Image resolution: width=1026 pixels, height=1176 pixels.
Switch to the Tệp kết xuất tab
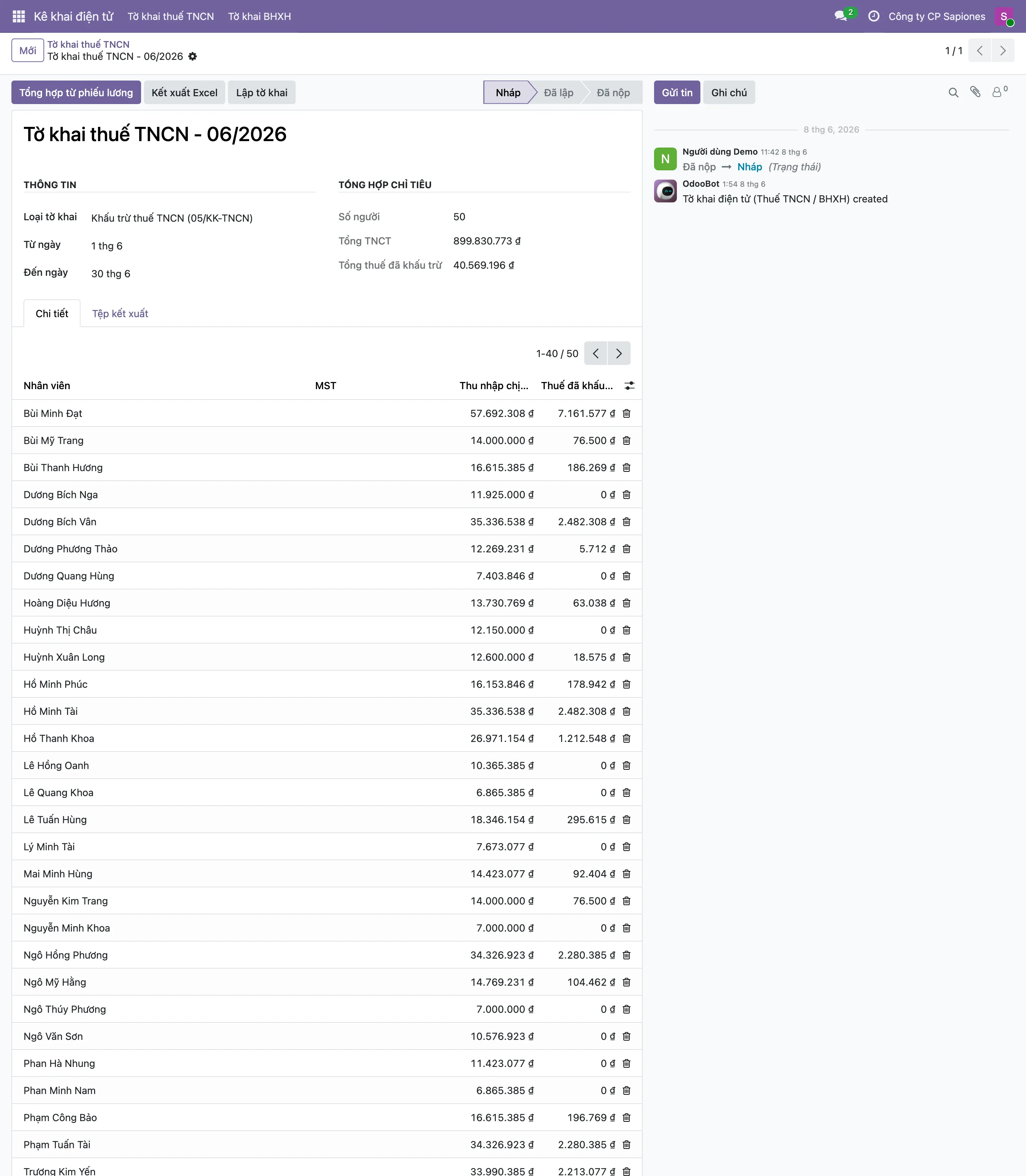tap(120, 313)
